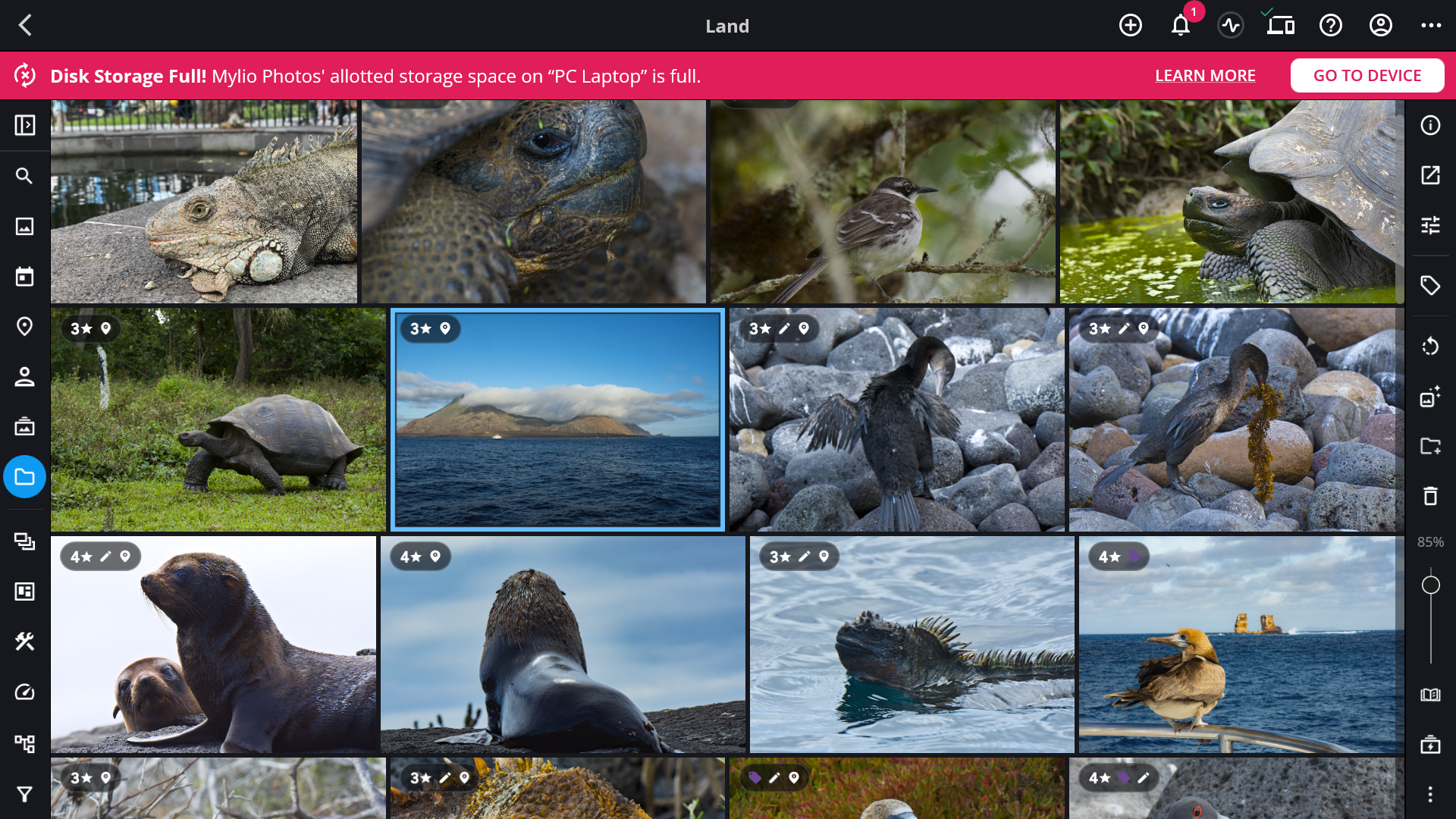The width and height of the screenshot is (1456, 819).
Task: Click the Info panel icon
Action: 1430,125
